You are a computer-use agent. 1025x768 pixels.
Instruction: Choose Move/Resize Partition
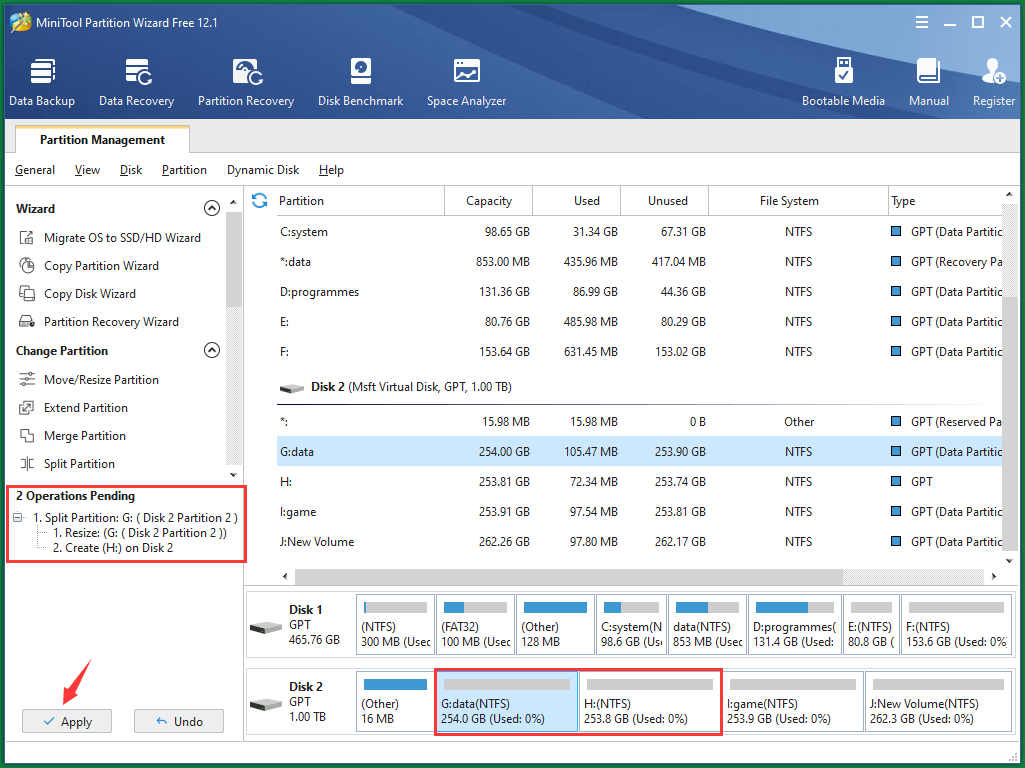[x=101, y=380]
